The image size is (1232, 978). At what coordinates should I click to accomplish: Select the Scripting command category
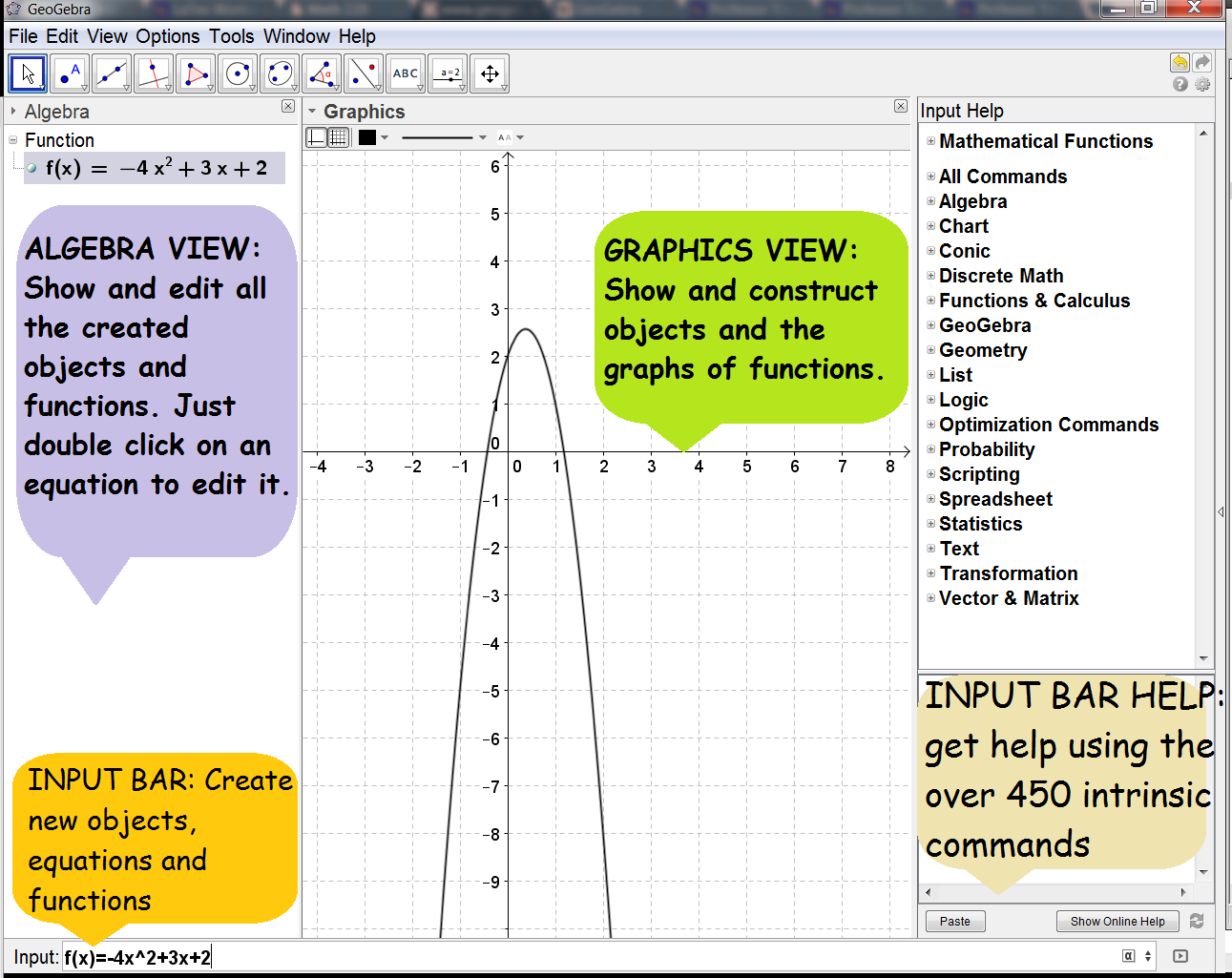pyautogui.click(x=979, y=474)
